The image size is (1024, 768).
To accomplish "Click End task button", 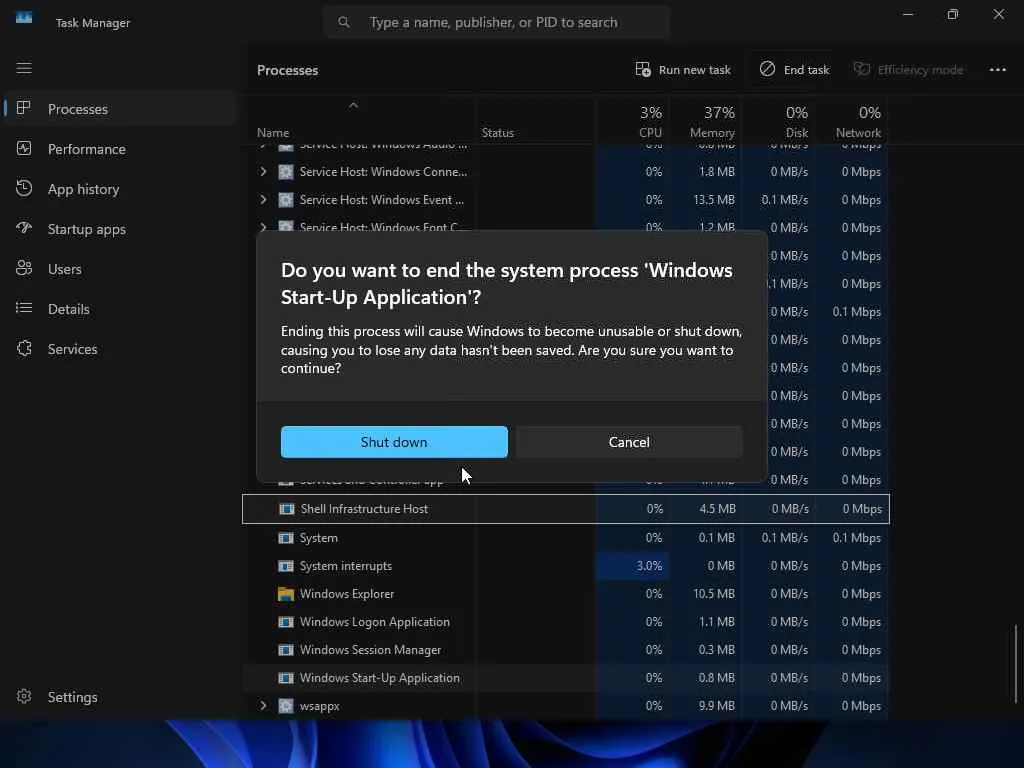I will 795,69.
